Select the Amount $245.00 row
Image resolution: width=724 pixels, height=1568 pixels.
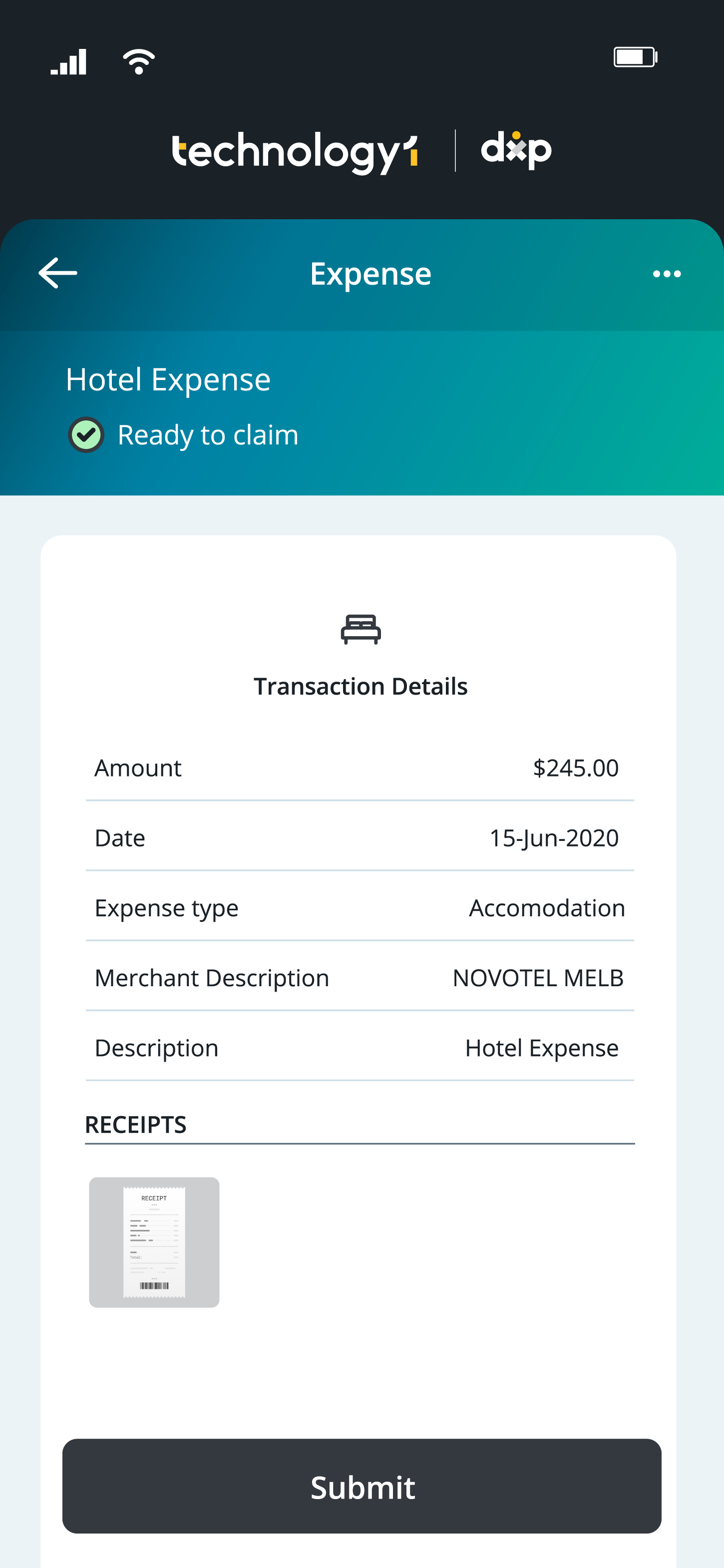[360, 768]
